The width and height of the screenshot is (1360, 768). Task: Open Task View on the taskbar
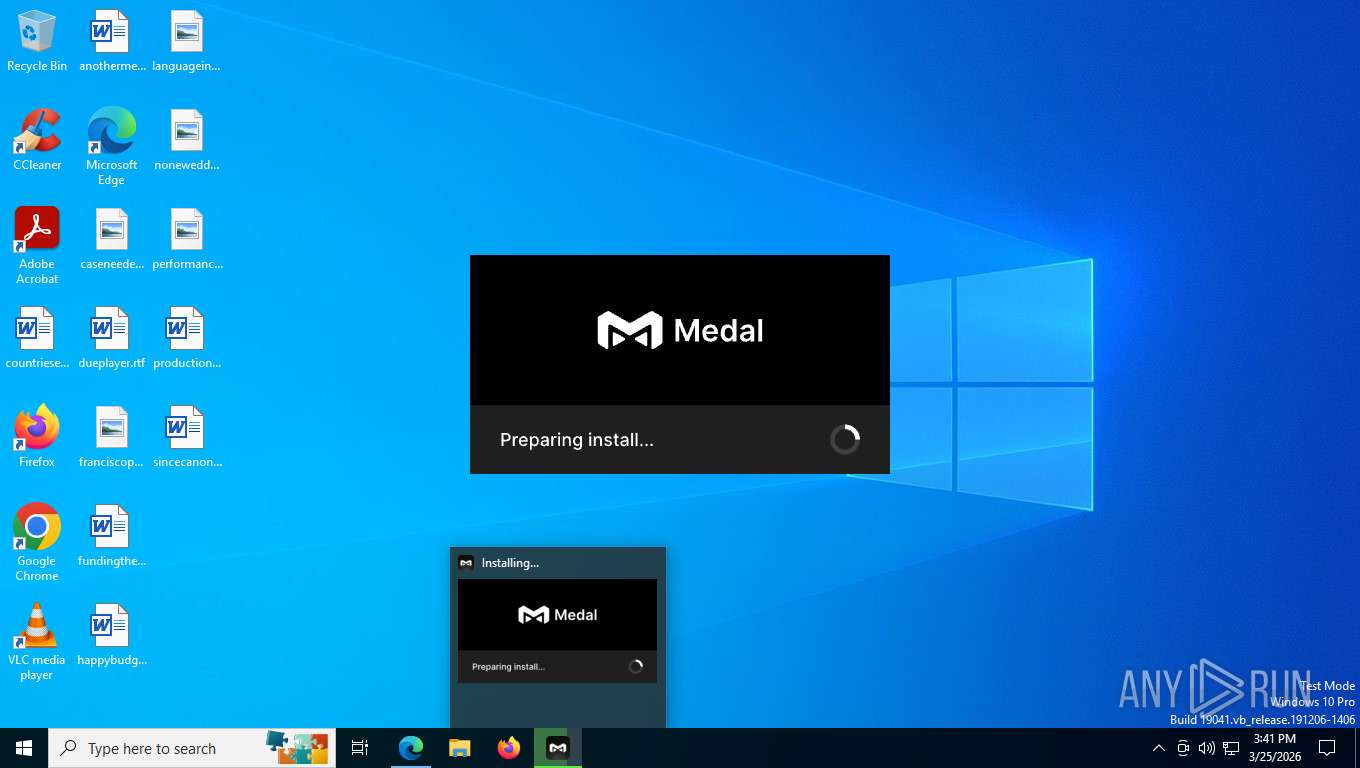pyautogui.click(x=360, y=747)
